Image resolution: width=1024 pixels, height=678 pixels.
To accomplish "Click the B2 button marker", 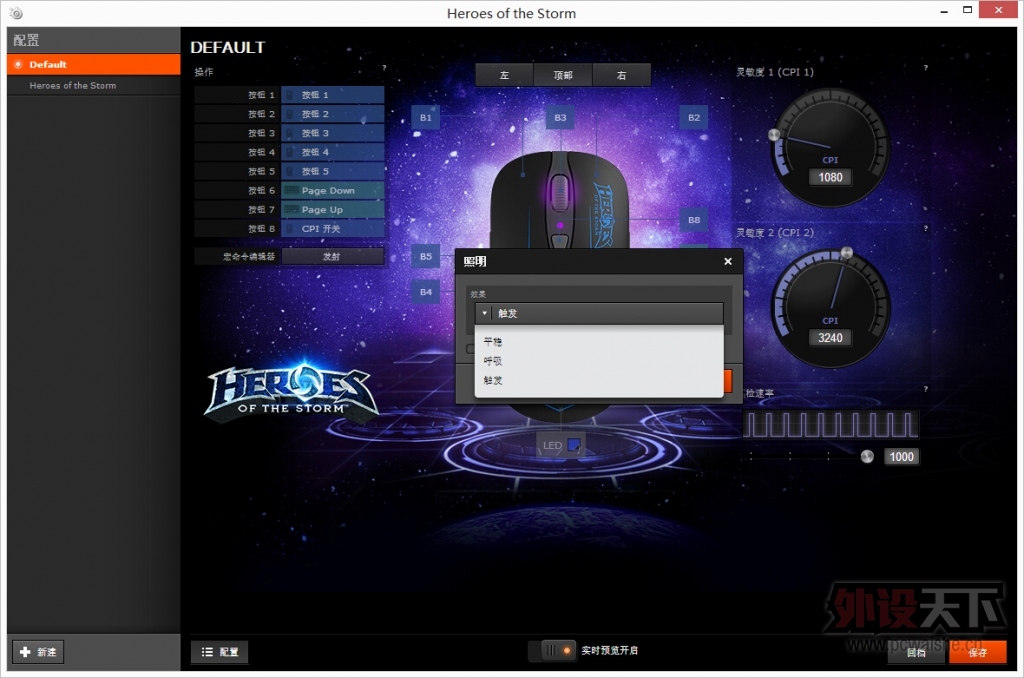I will point(694,118).
